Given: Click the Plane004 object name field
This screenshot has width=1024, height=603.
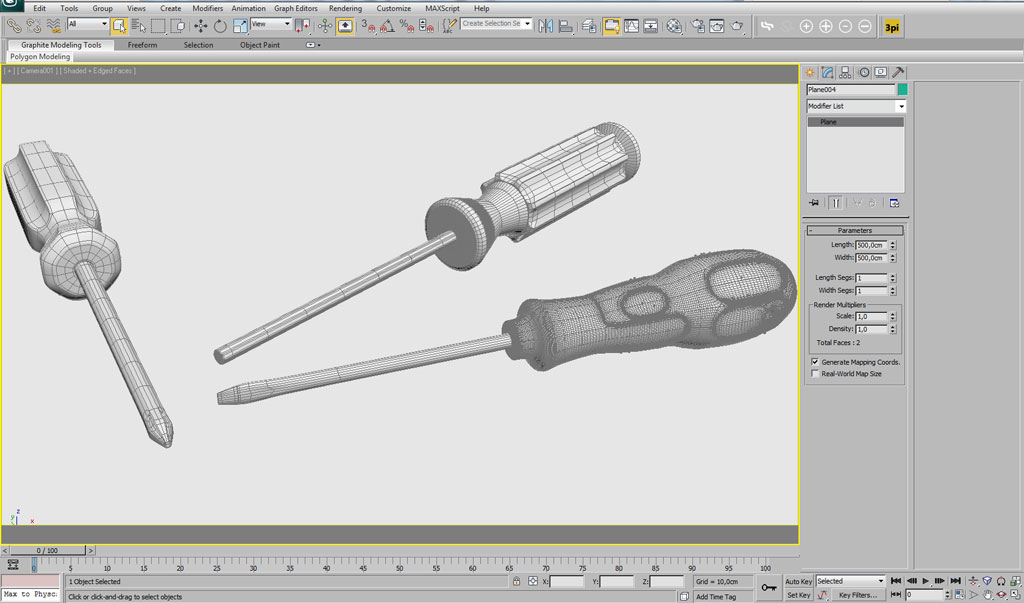Looking at the screenshot, I should (x=850, y=90).
